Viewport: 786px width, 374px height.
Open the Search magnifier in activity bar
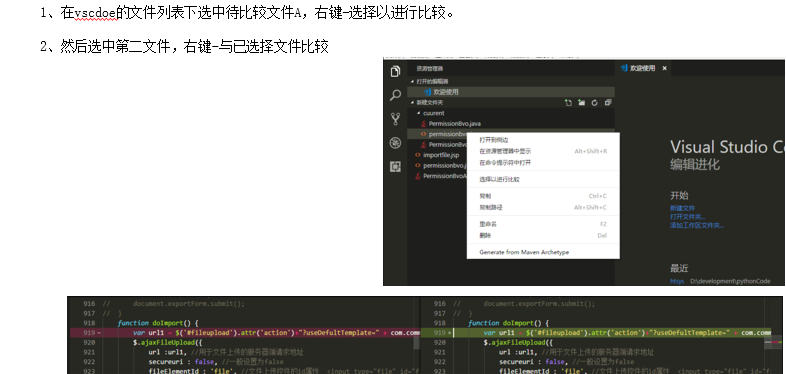click(396, 95)
